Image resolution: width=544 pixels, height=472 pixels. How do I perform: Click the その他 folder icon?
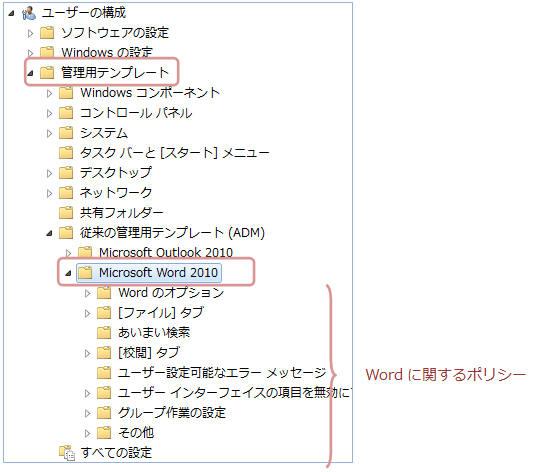(104, 433)
